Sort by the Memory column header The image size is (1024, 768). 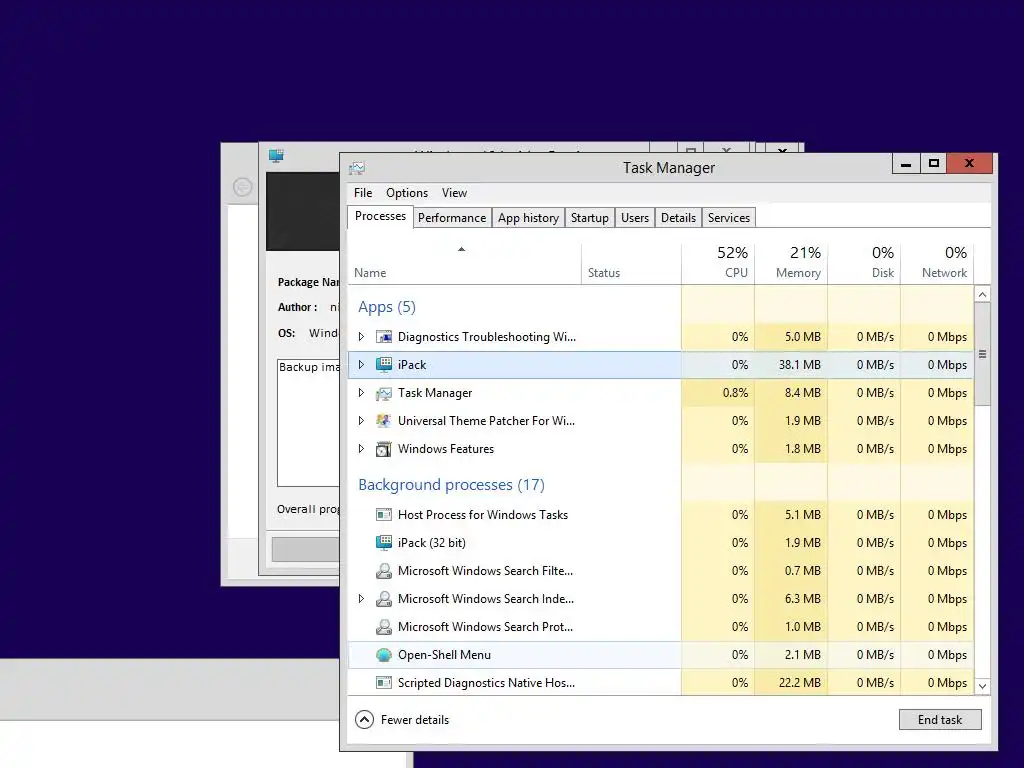pos(791,264)
